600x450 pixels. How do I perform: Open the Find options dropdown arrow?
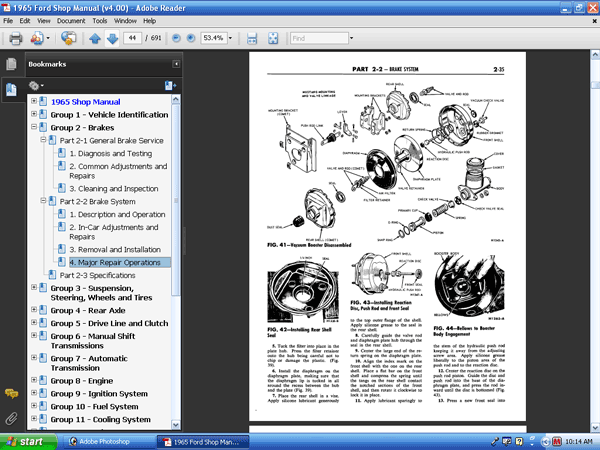click(x=352, y=38)
